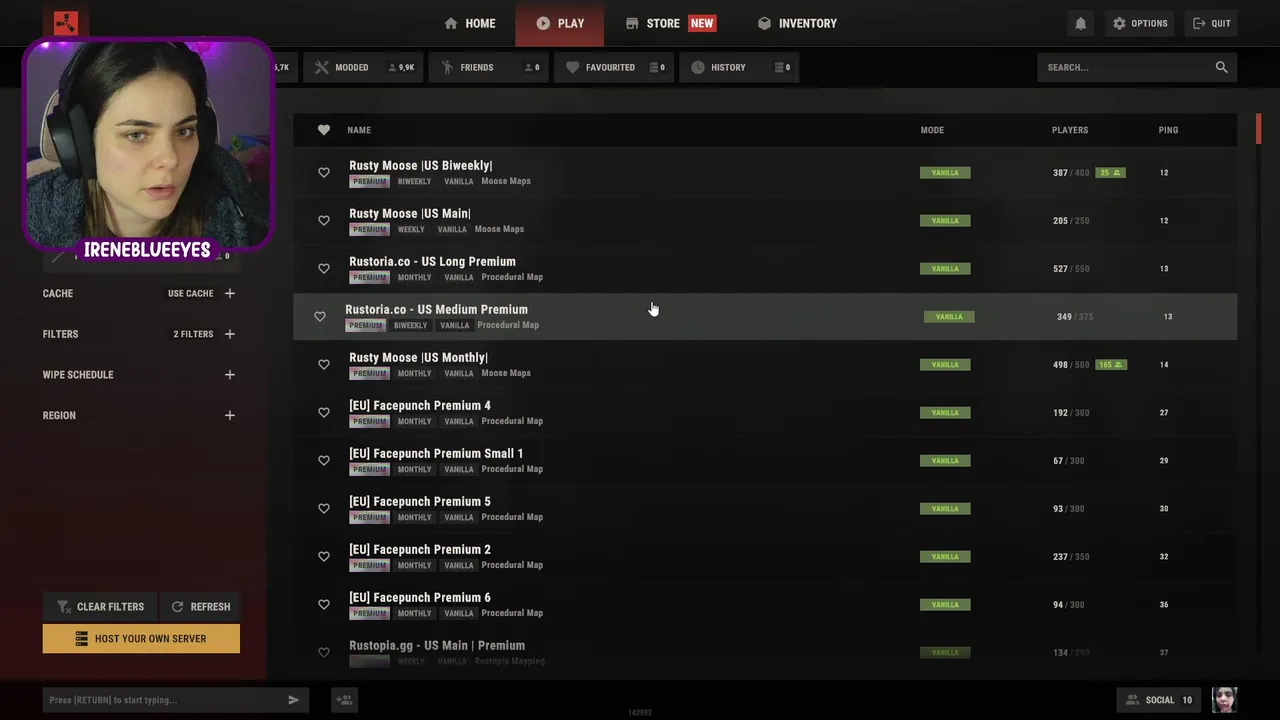This screenshot has width=1280, height=720.
Task: Click the Quit button
Action: point(1212,23)
